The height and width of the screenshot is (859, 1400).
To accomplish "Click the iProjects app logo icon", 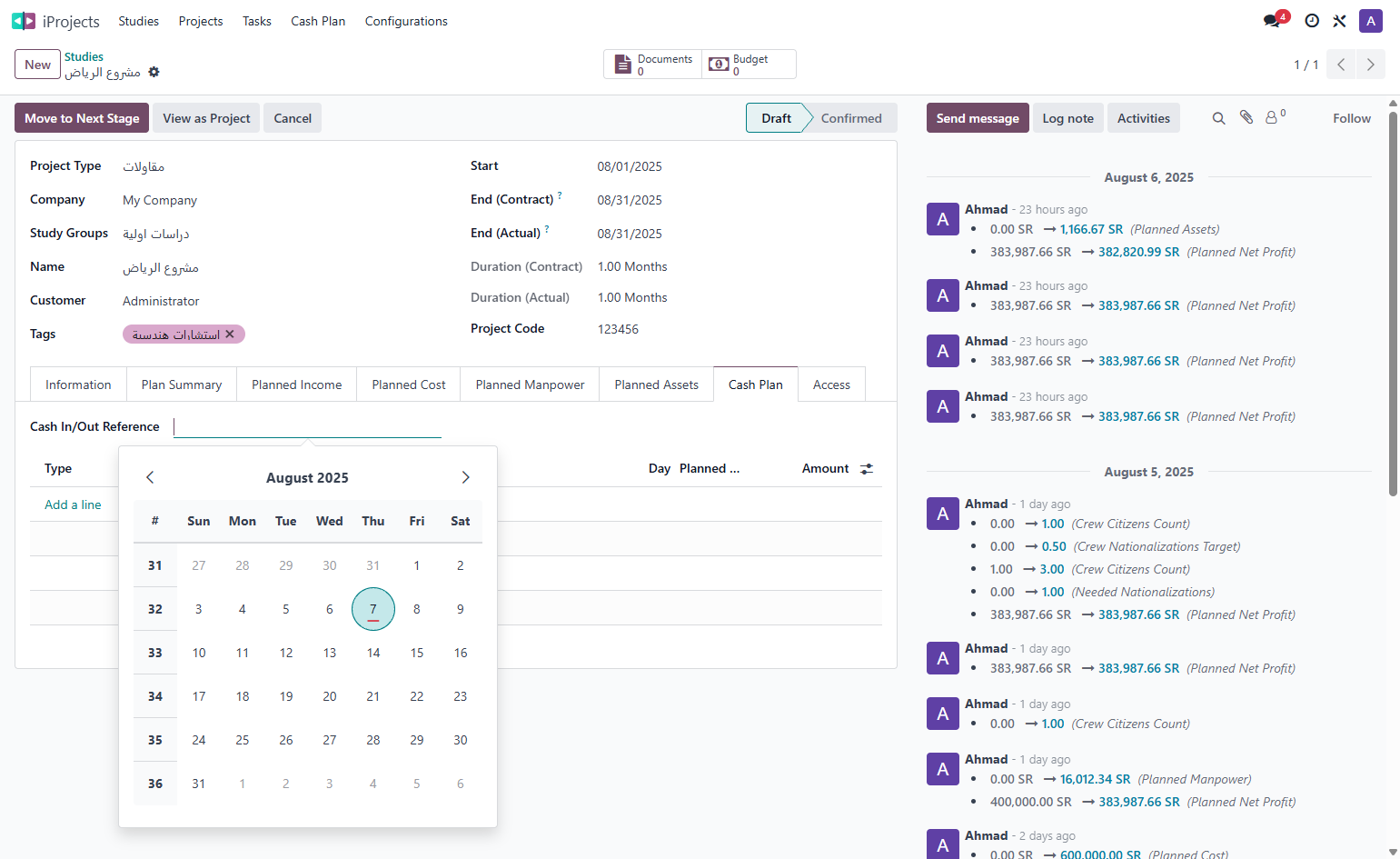I will [x=24, y=21].
